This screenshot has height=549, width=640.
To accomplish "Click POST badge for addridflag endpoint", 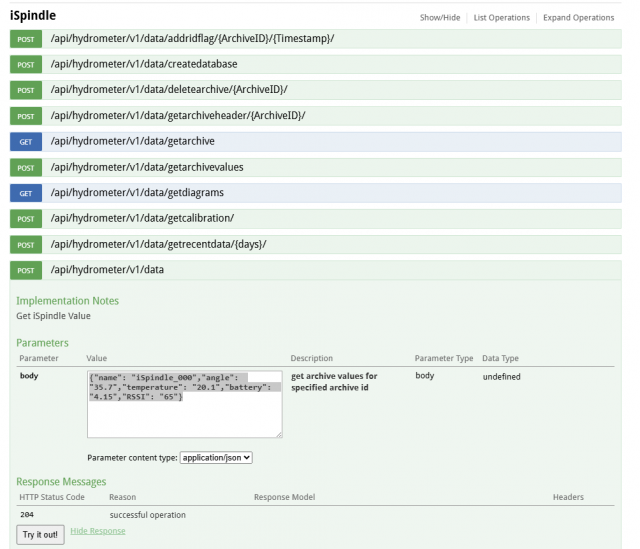I will click(x=26, y=39).
